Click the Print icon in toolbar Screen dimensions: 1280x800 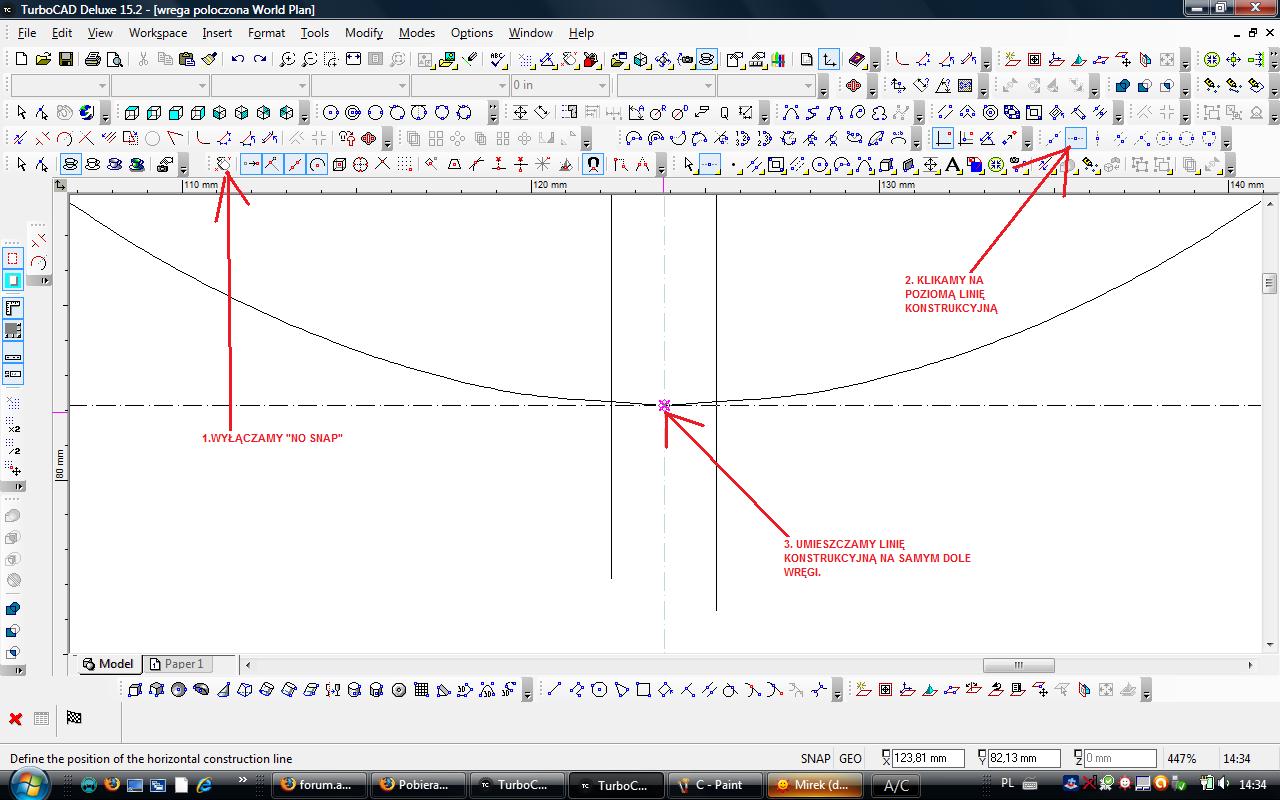(93, 60)
